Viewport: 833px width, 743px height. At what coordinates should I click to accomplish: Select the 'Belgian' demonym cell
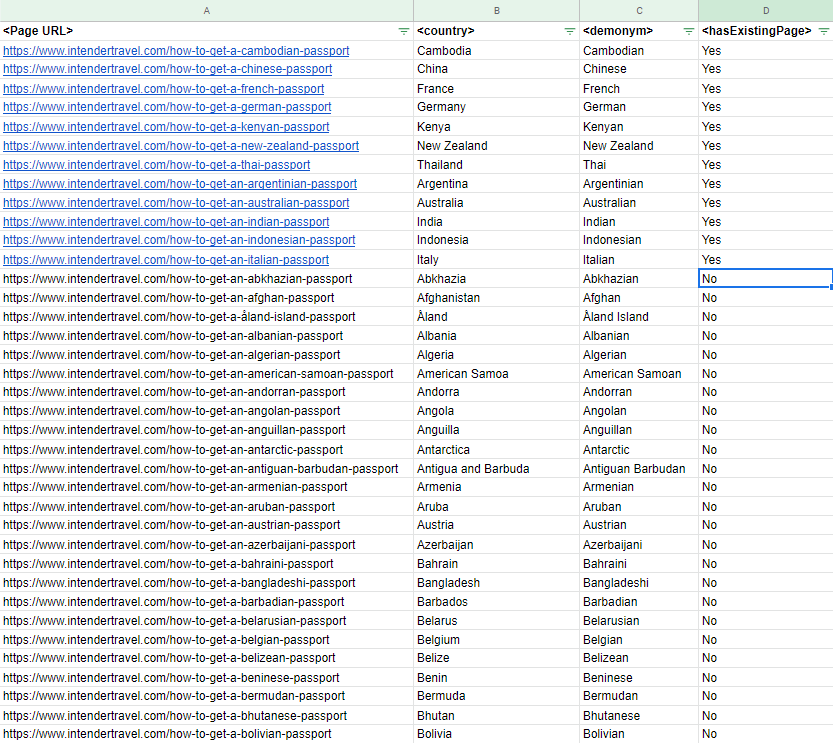coord(639,640)
